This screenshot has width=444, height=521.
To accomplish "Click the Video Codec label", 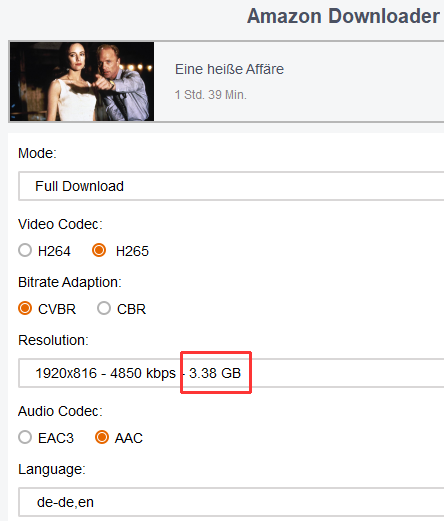I will pos(60,224).
